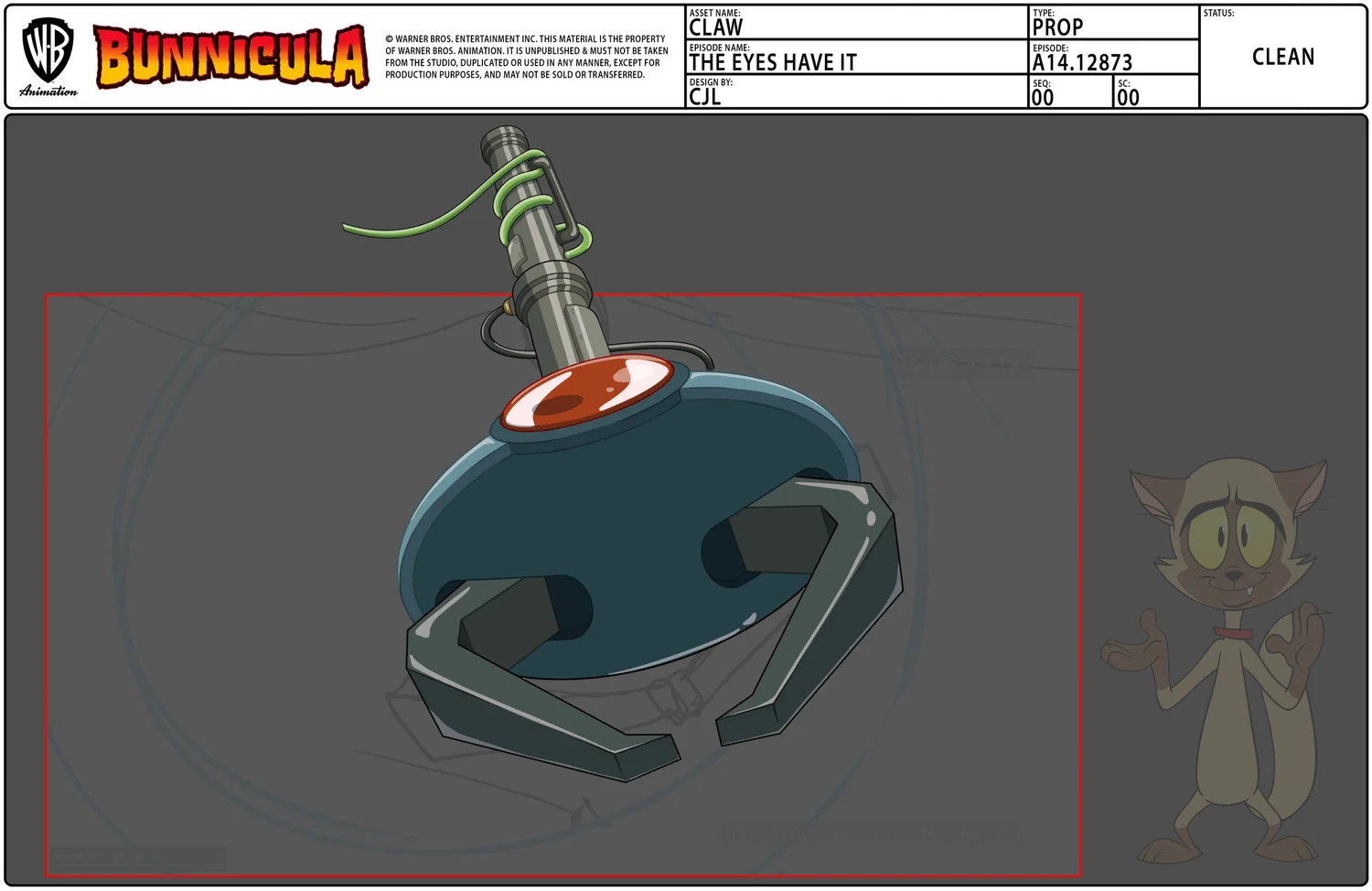Click the red dome lens on the claw
Viewport: 1372px width, 891px height.
[586, 392]
